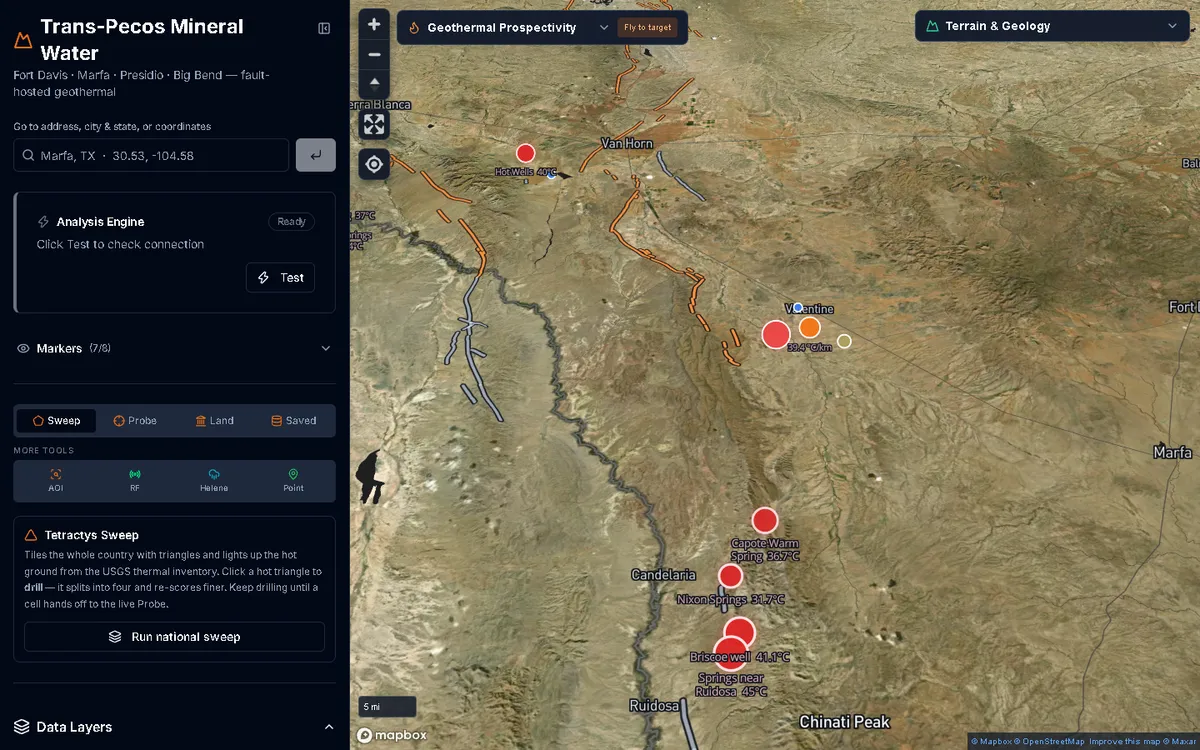Viewport: 1200px width, 750px height.
Task: Zoom out on the map
Action: pos(374,54)
